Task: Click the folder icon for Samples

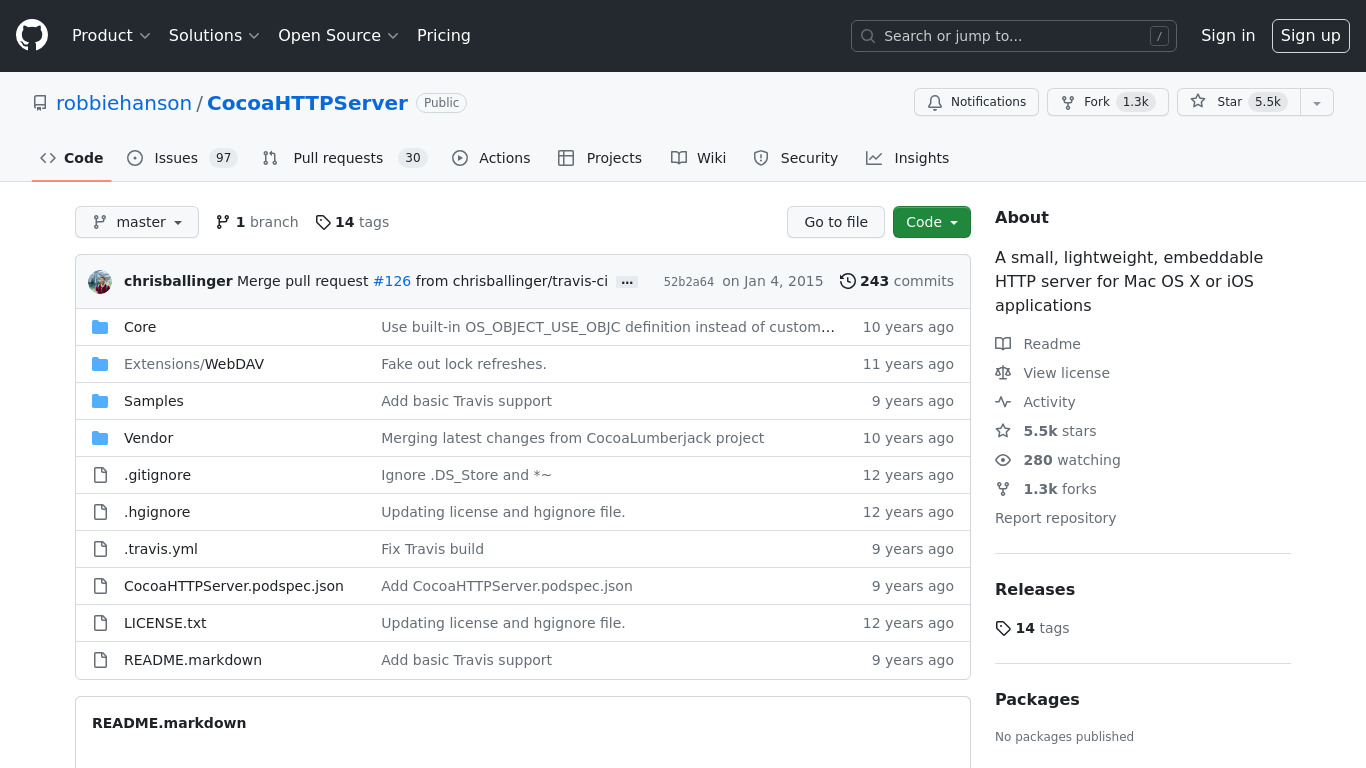Action: point(100,401)
